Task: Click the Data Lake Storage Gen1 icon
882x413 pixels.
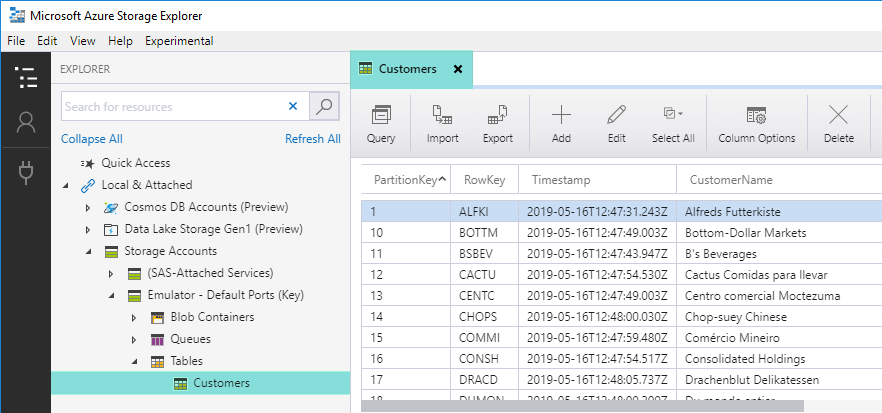Action: click(111, 229)
